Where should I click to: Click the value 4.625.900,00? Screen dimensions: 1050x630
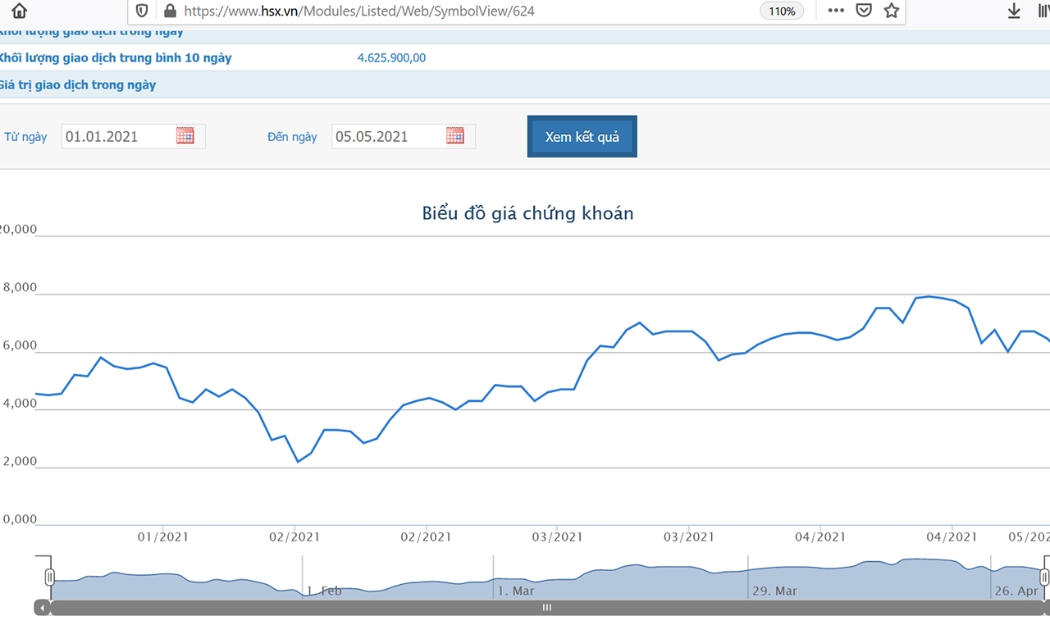[x=392, y=58]
